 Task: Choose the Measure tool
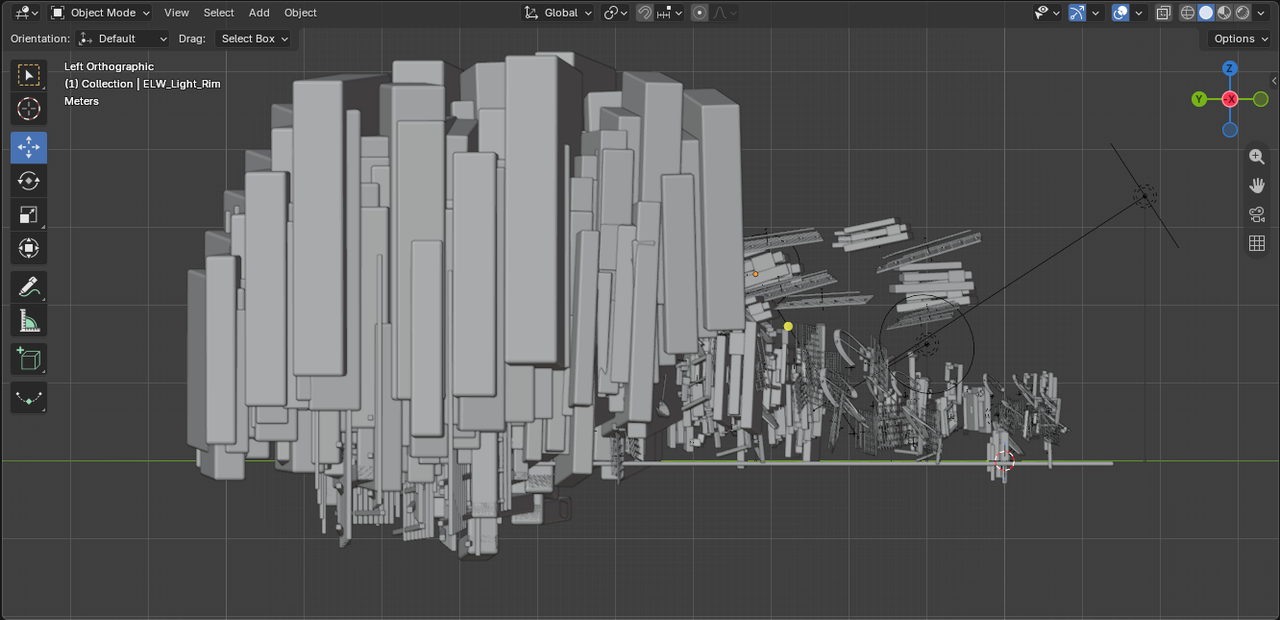29,321
